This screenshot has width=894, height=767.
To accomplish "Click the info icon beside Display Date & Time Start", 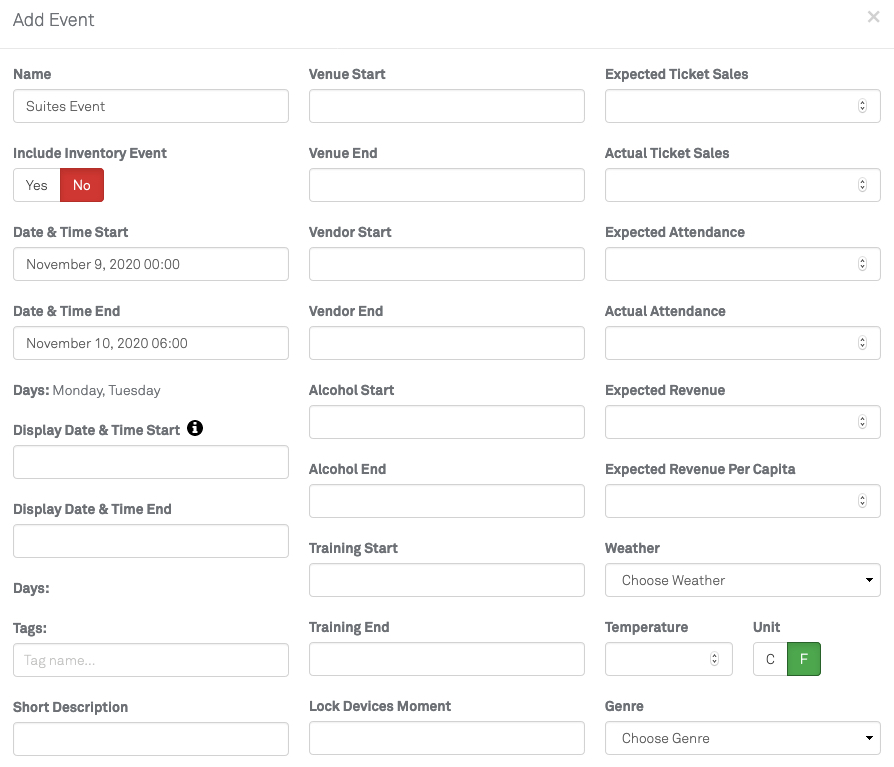I will click(x=195, y=428).
